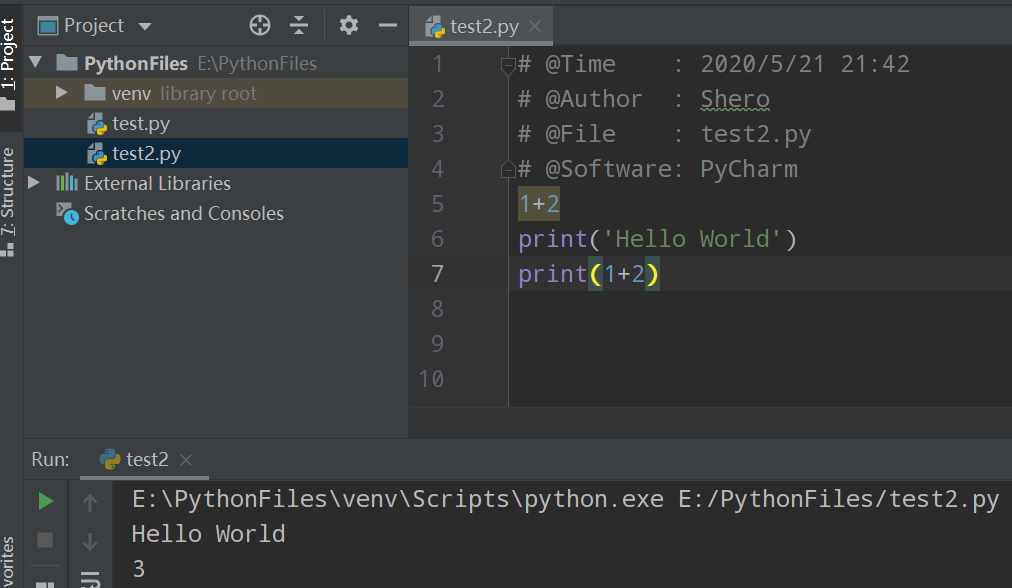Expand the External Libraries node
The width and height of the screenshot is (1012, 588).
[34, 183]
